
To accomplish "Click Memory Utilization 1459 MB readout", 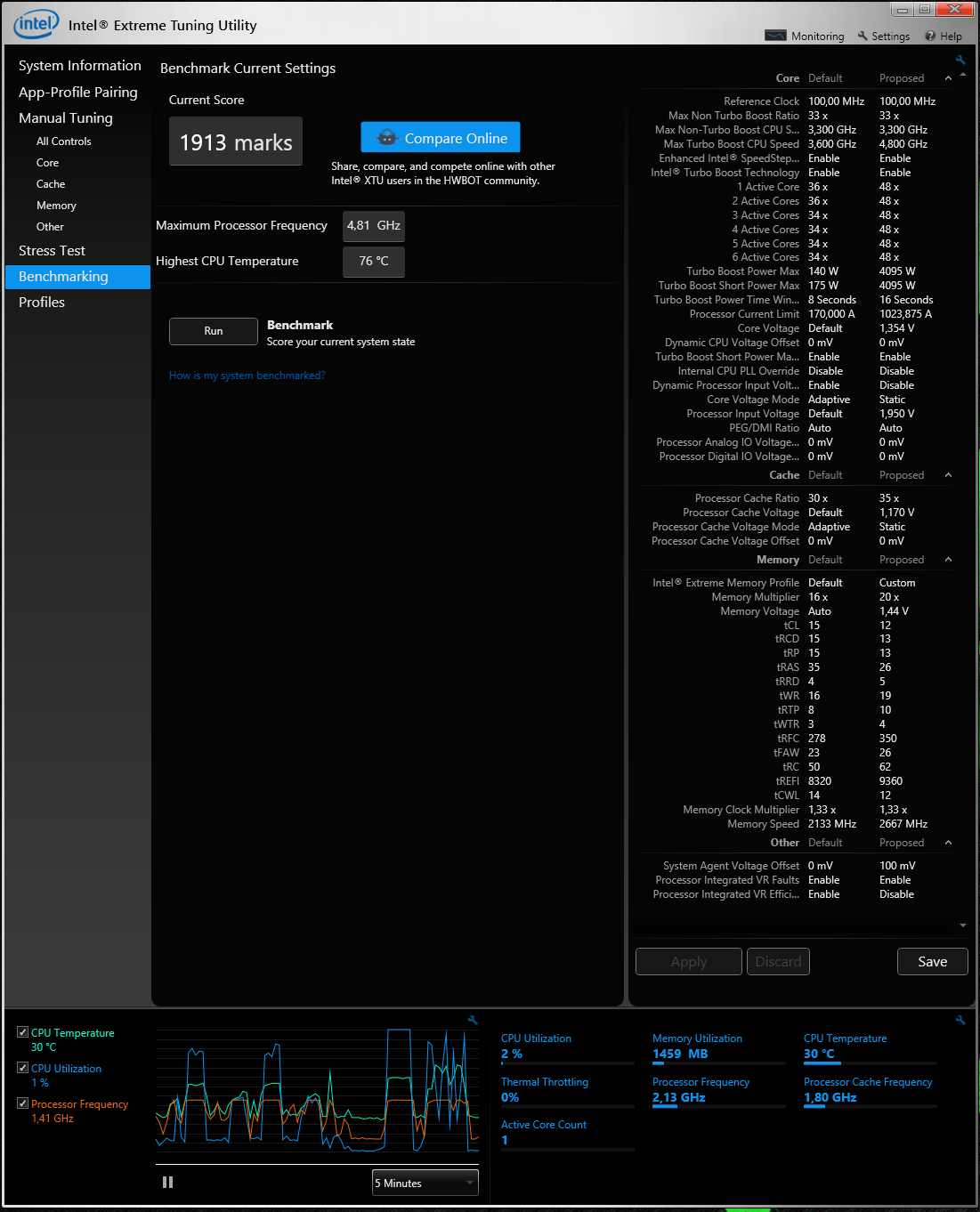I will [718, 1046].
